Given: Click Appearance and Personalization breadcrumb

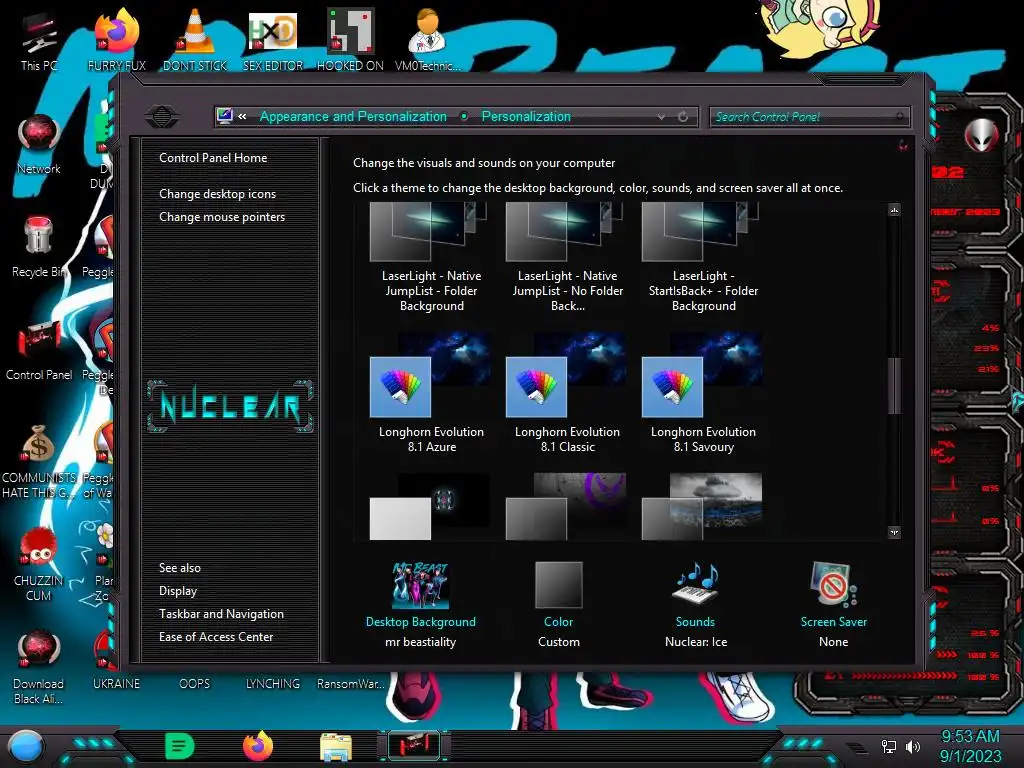Looking at the screenshot, I should click(x=353, y=116).
